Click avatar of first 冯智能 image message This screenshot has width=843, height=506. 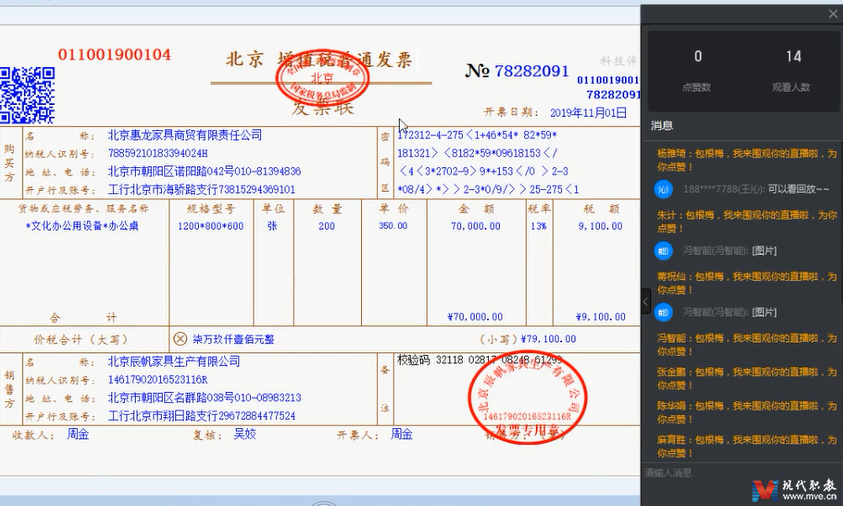click(x=663, y=251)
